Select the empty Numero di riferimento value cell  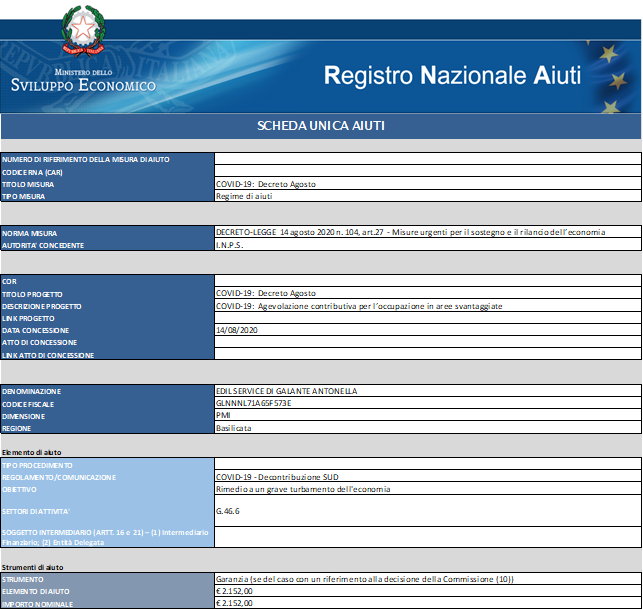tap(428, 159)
